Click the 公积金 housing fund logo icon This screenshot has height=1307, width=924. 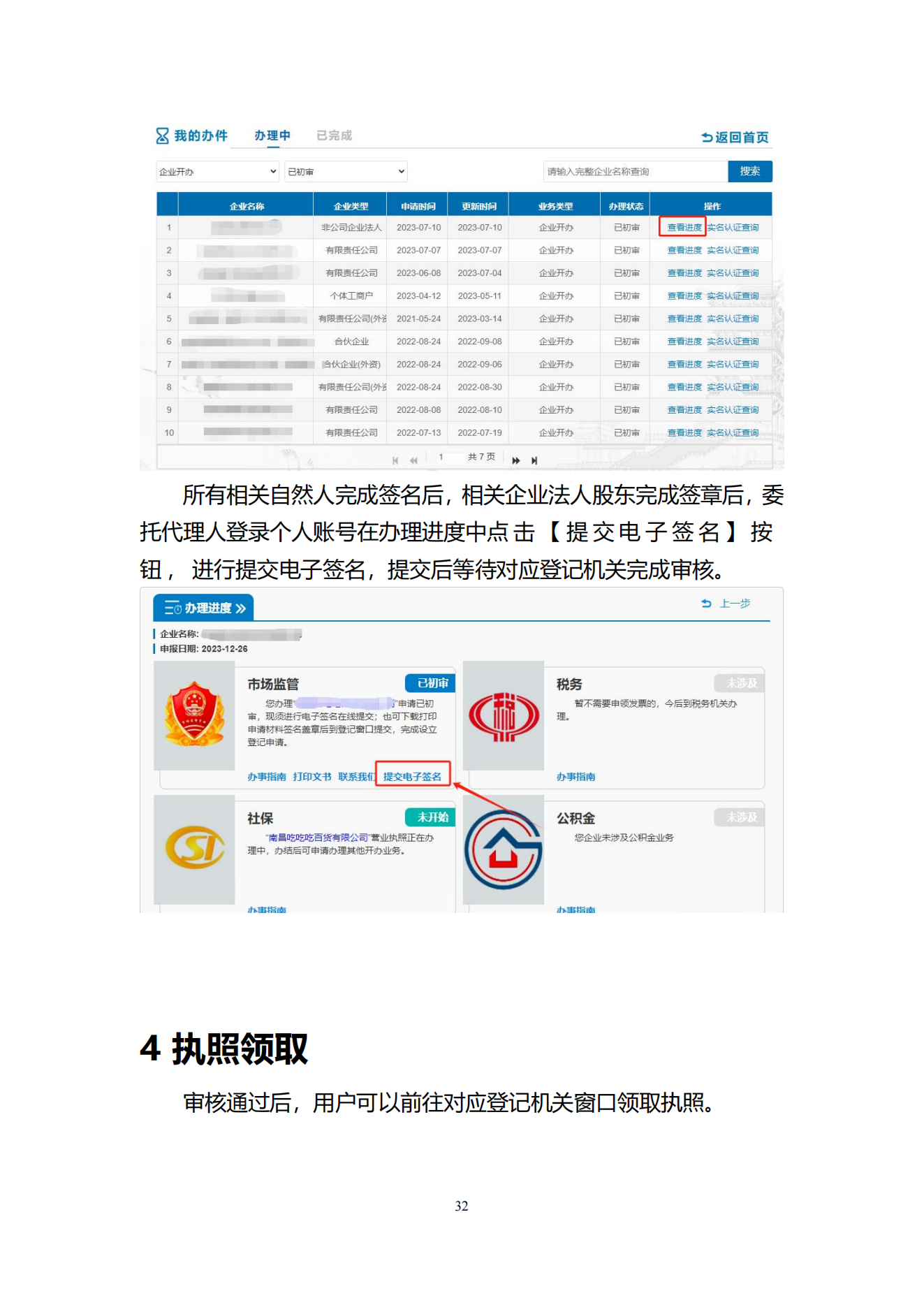[x=503, y=849]
